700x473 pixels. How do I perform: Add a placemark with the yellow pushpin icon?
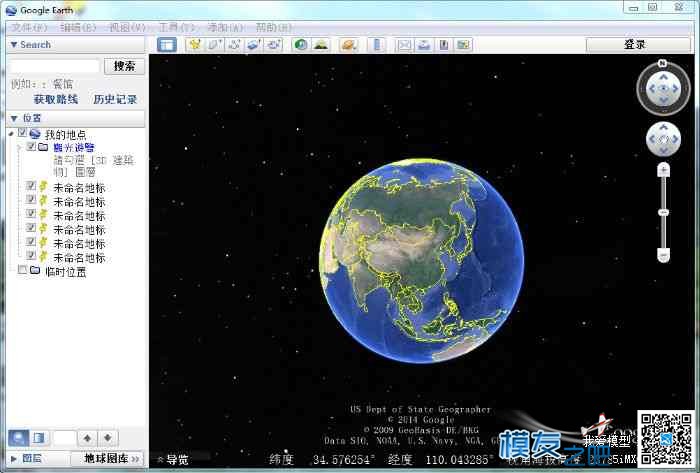(x=195, y=45)
